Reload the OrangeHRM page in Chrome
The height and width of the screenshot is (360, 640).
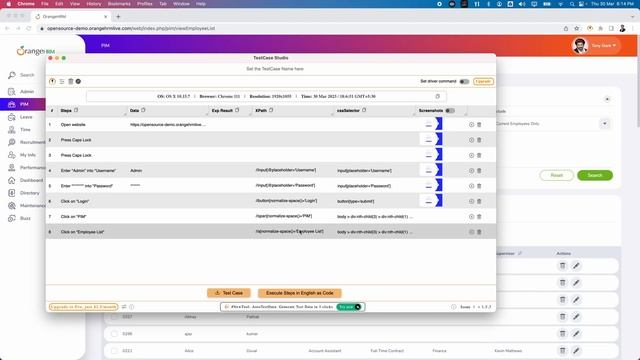29,29
